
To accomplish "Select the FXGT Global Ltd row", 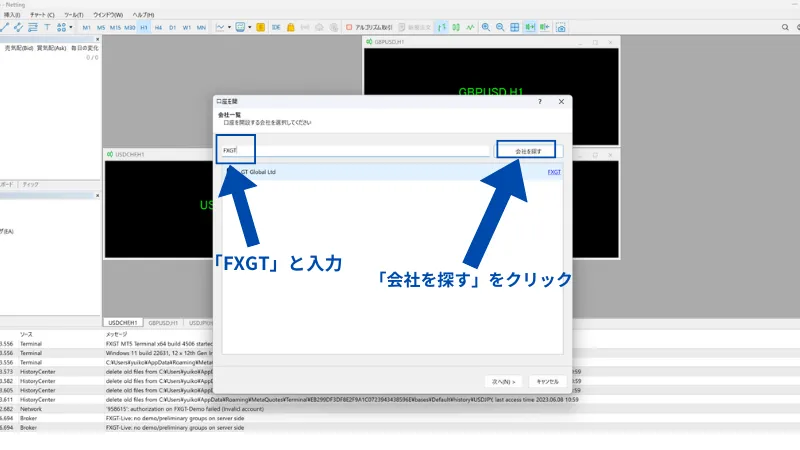I will point(392,172).
